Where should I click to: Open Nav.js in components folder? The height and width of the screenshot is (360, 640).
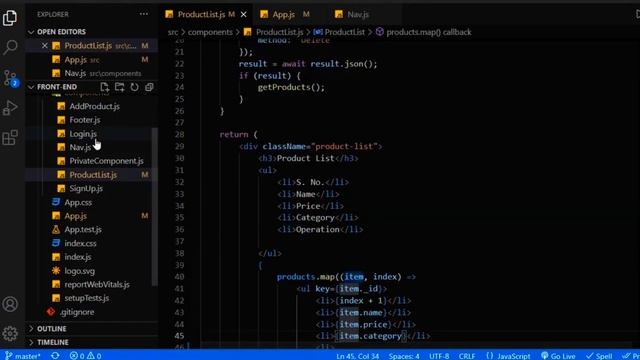point(80,147)
